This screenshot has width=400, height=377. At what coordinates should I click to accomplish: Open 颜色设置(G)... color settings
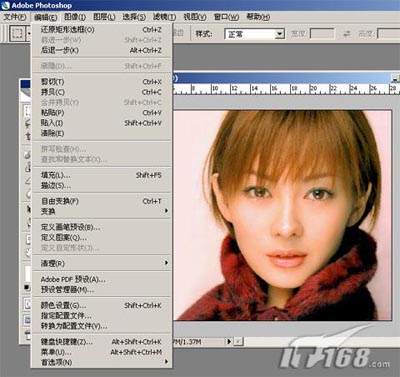point(101,305)
